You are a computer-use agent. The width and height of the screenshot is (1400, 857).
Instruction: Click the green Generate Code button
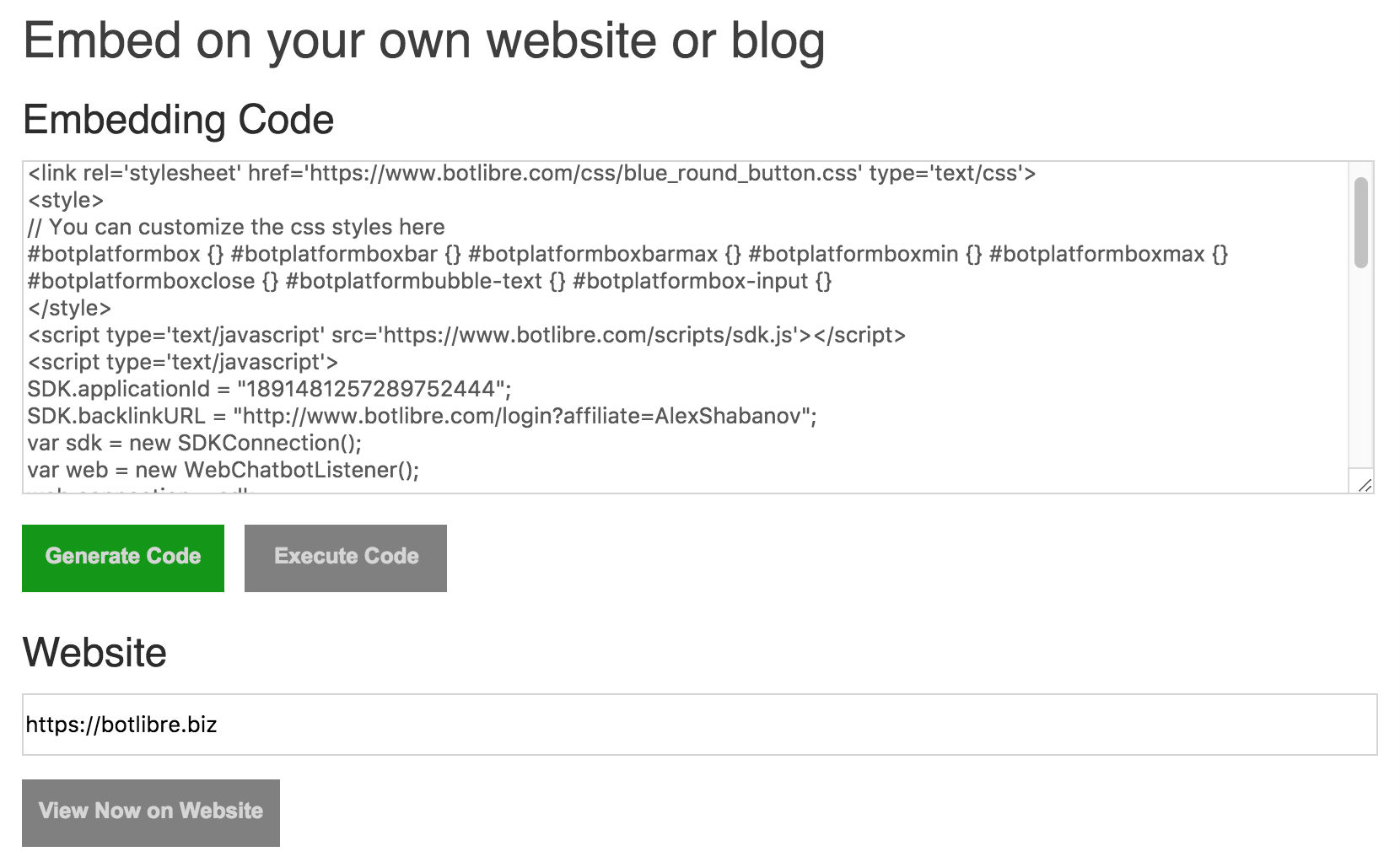coord(123,558)
